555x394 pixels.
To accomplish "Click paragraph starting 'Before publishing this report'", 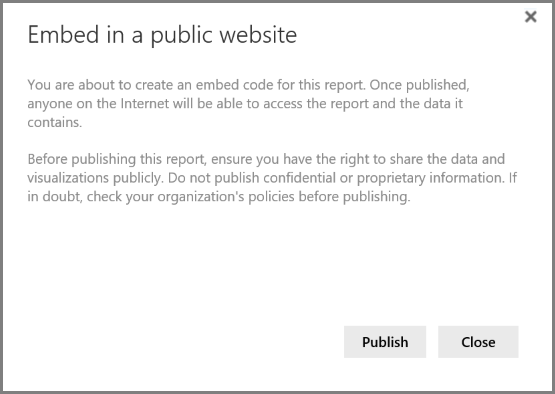I will coord(272,178).
